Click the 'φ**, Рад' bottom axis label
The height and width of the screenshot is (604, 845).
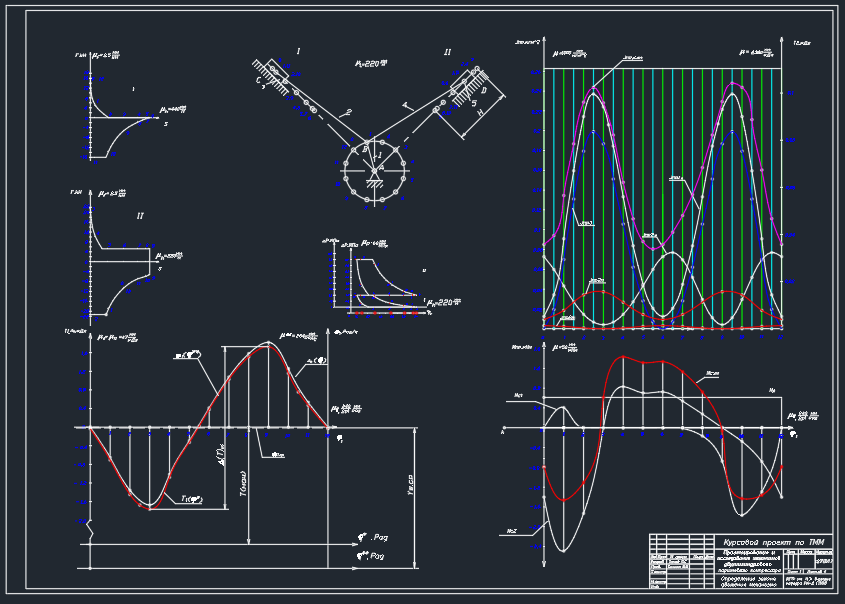coord(370,556)
